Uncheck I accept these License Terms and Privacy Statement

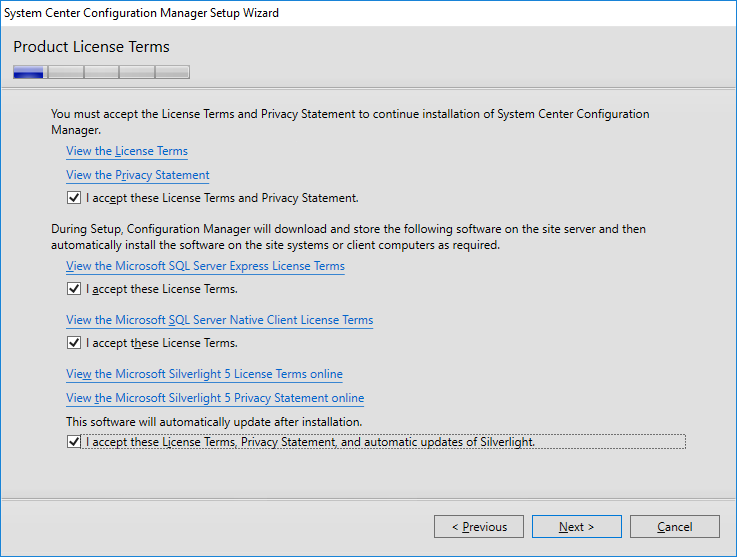click(74, 197)
